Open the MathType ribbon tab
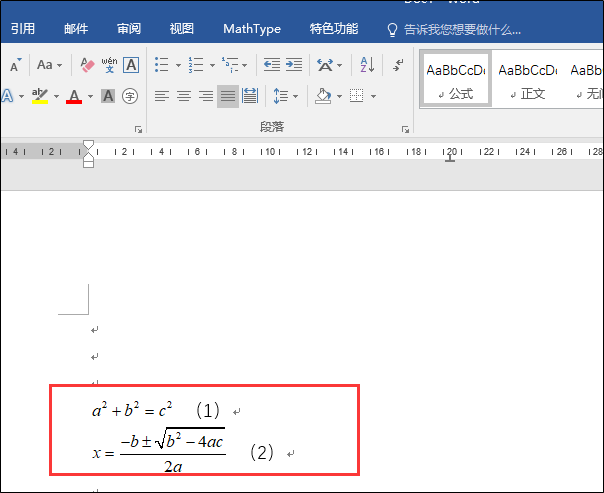 point(252,29)
